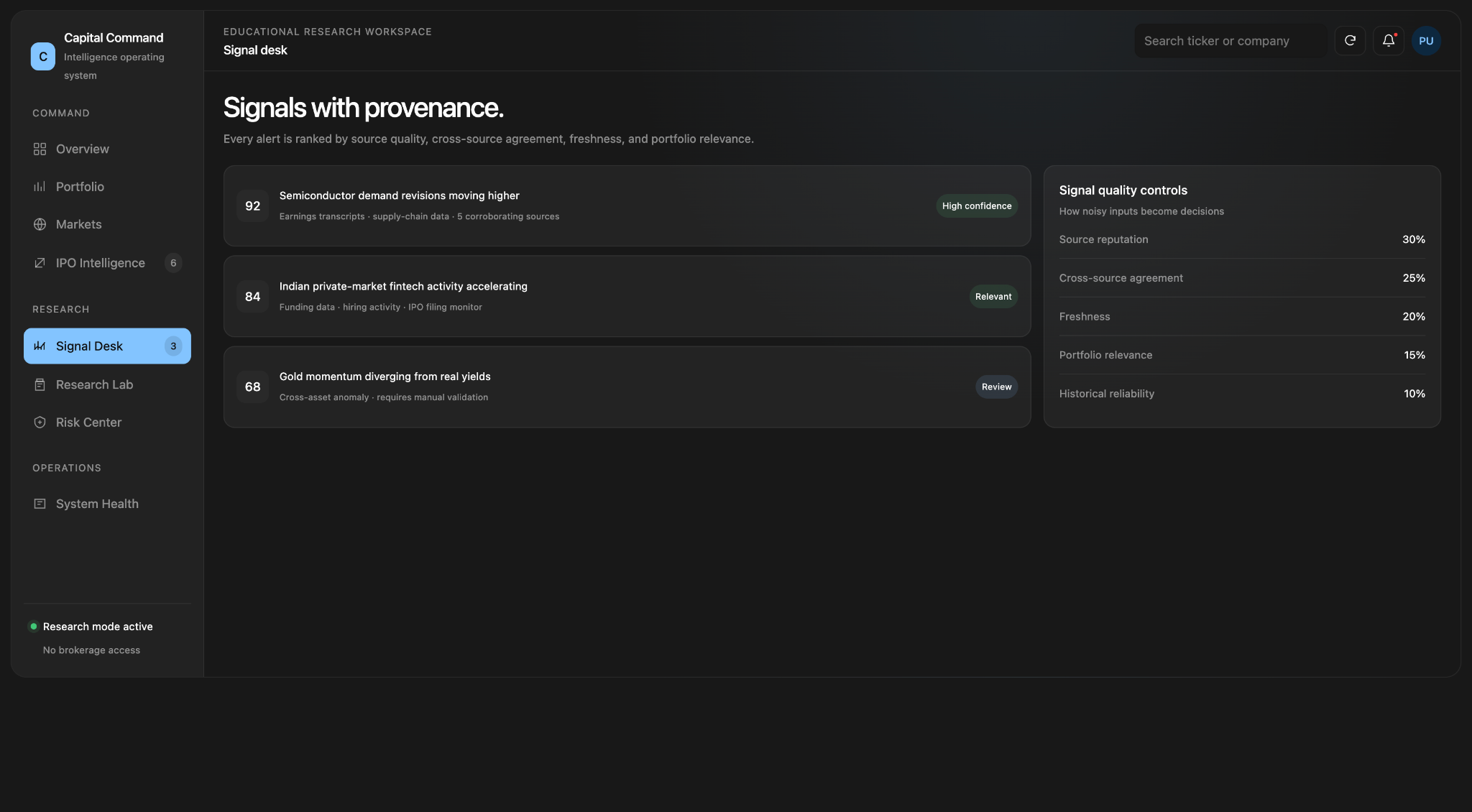Click 'EDUCATIONAL RESEARCH WORKSPACE' header label
This screenshot has height=812, width=1472.
click(x=328, y=32)
